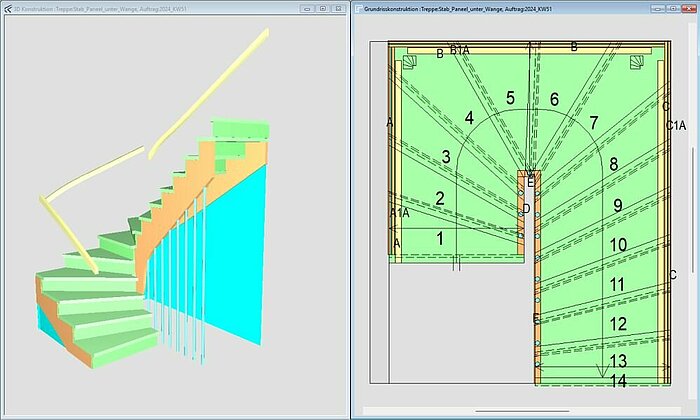Image resolution: width=700 pixels, height=420 pixels.
Task: Close the 3D Konstruktion window
Action: coord(337,8)
